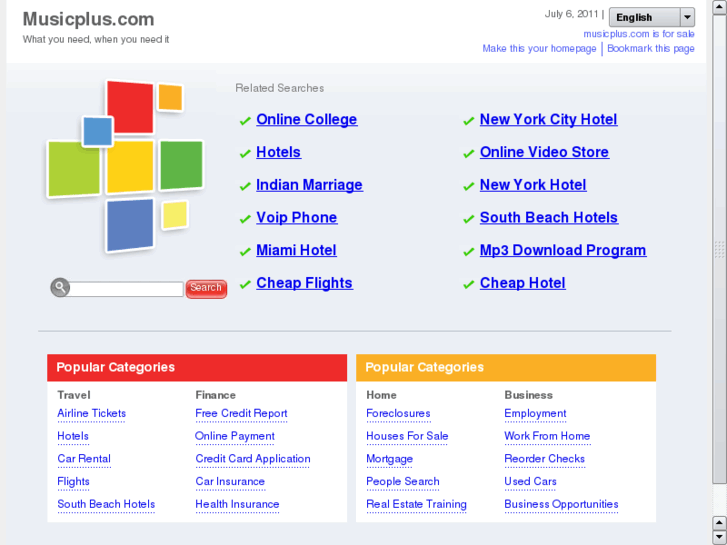This screenshot has width=727, height=545.
Task: Click the green checkmark beside Mp3 Download Program
Action: (x=468, y=252)
